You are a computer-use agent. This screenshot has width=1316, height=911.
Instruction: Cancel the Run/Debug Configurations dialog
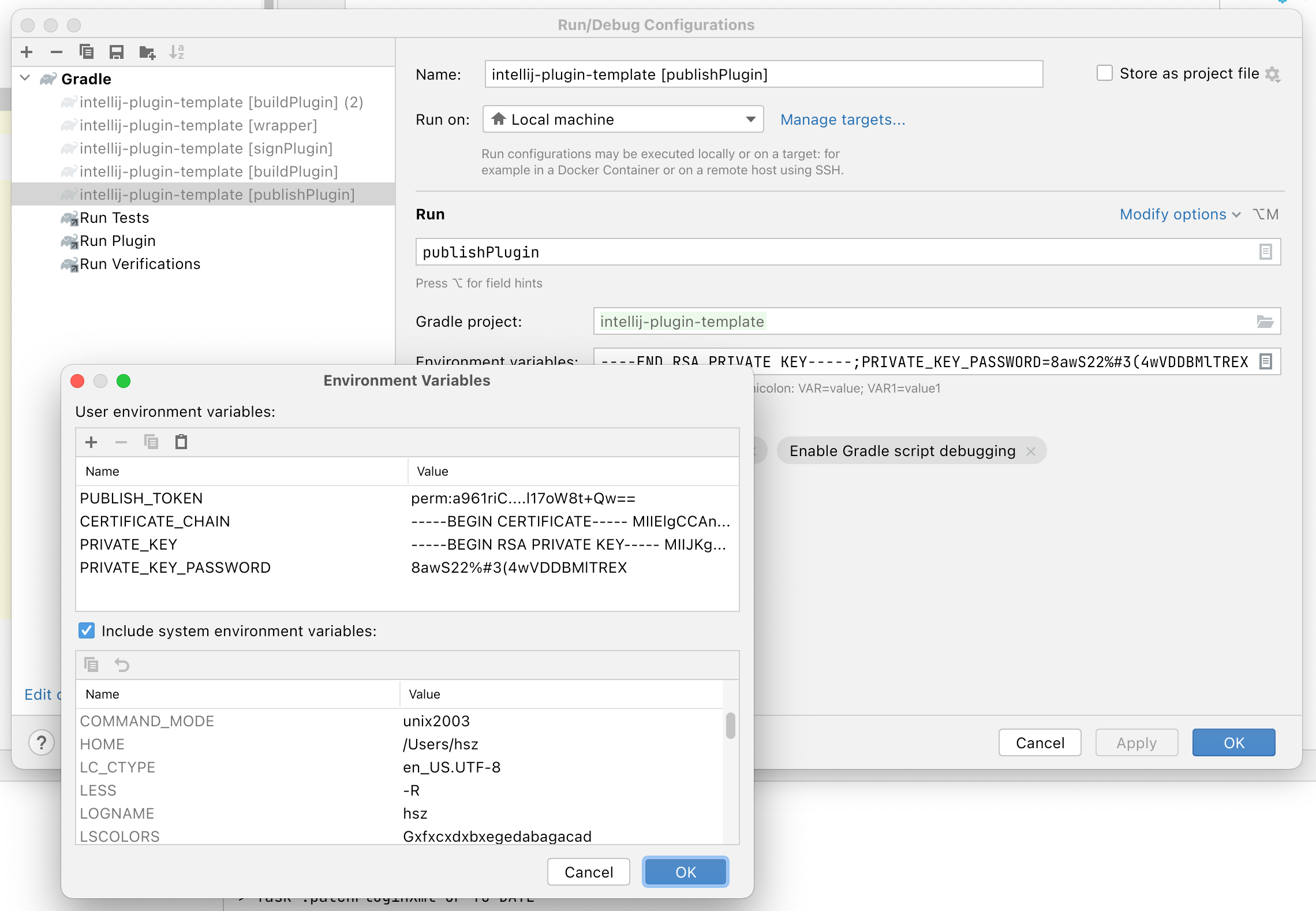pos(1040,742)
